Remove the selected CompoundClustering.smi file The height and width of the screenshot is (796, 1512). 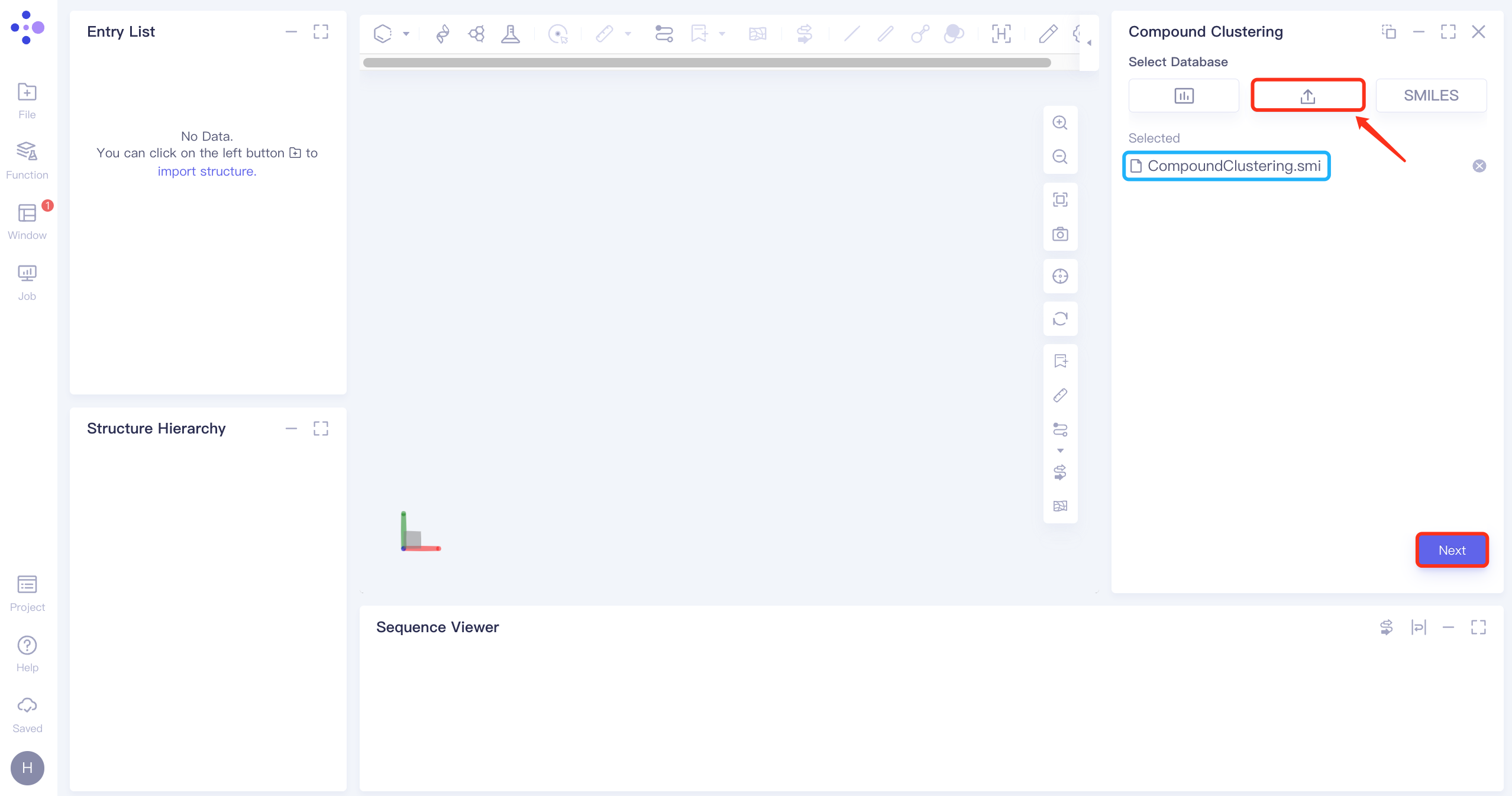click(1479, 166)
